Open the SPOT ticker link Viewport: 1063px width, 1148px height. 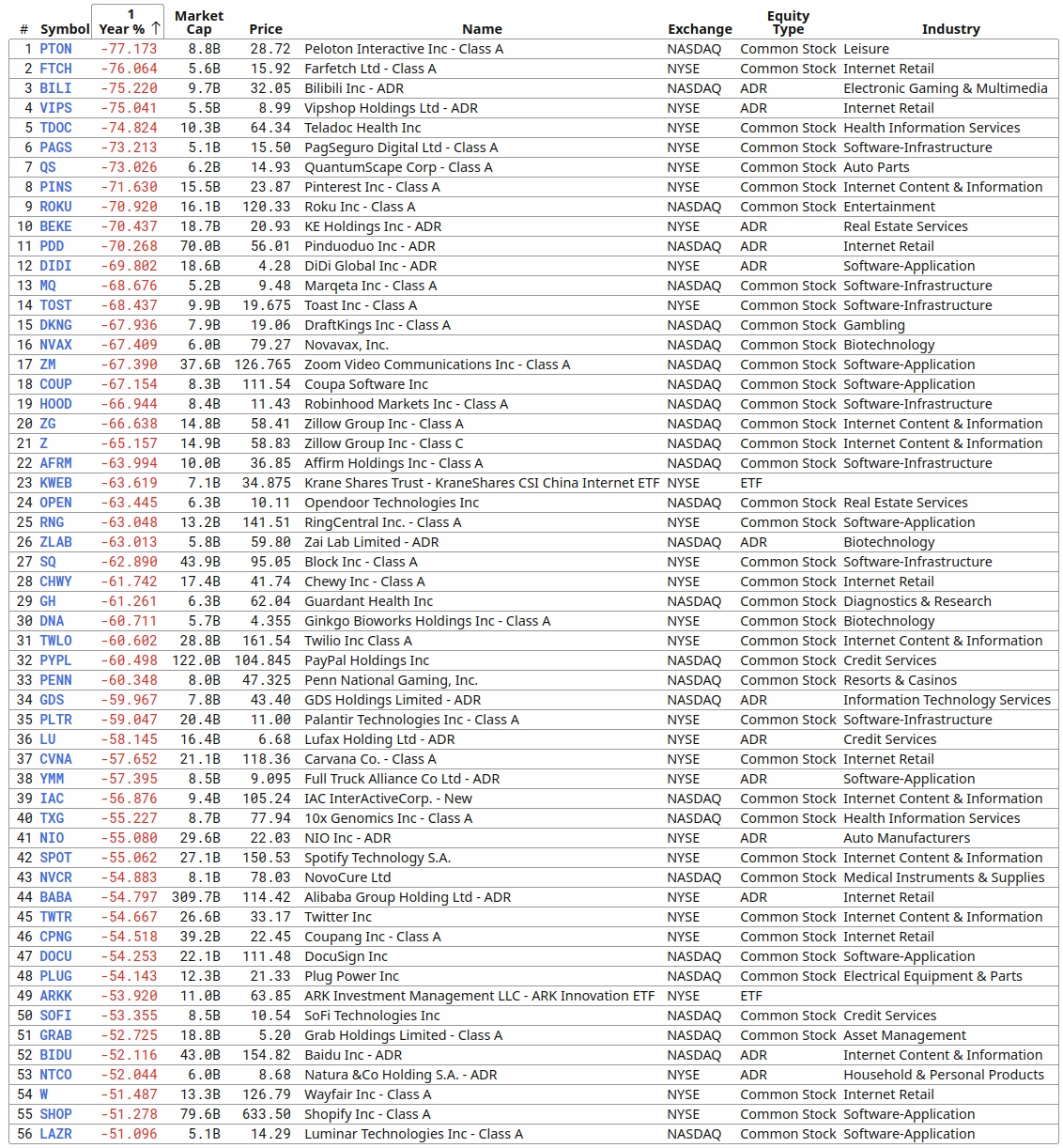(x=55, y=858)
